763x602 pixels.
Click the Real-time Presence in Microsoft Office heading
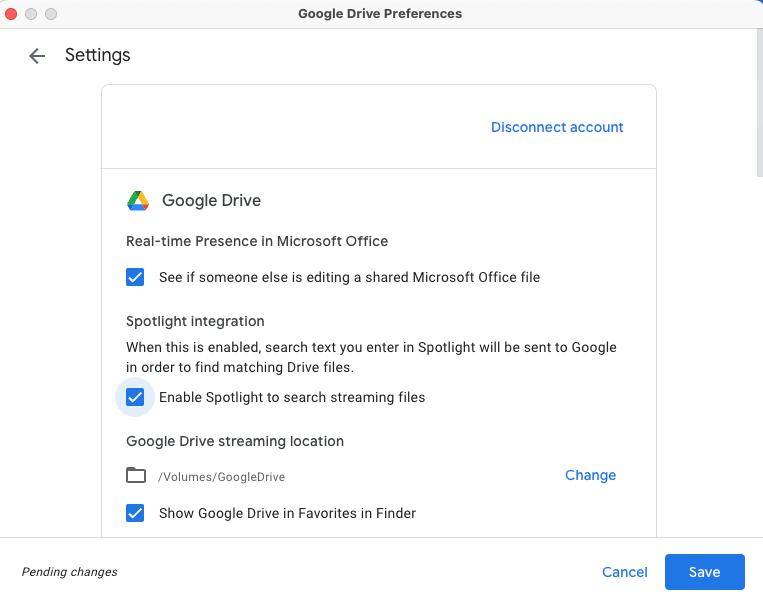(x=257, y=241)
